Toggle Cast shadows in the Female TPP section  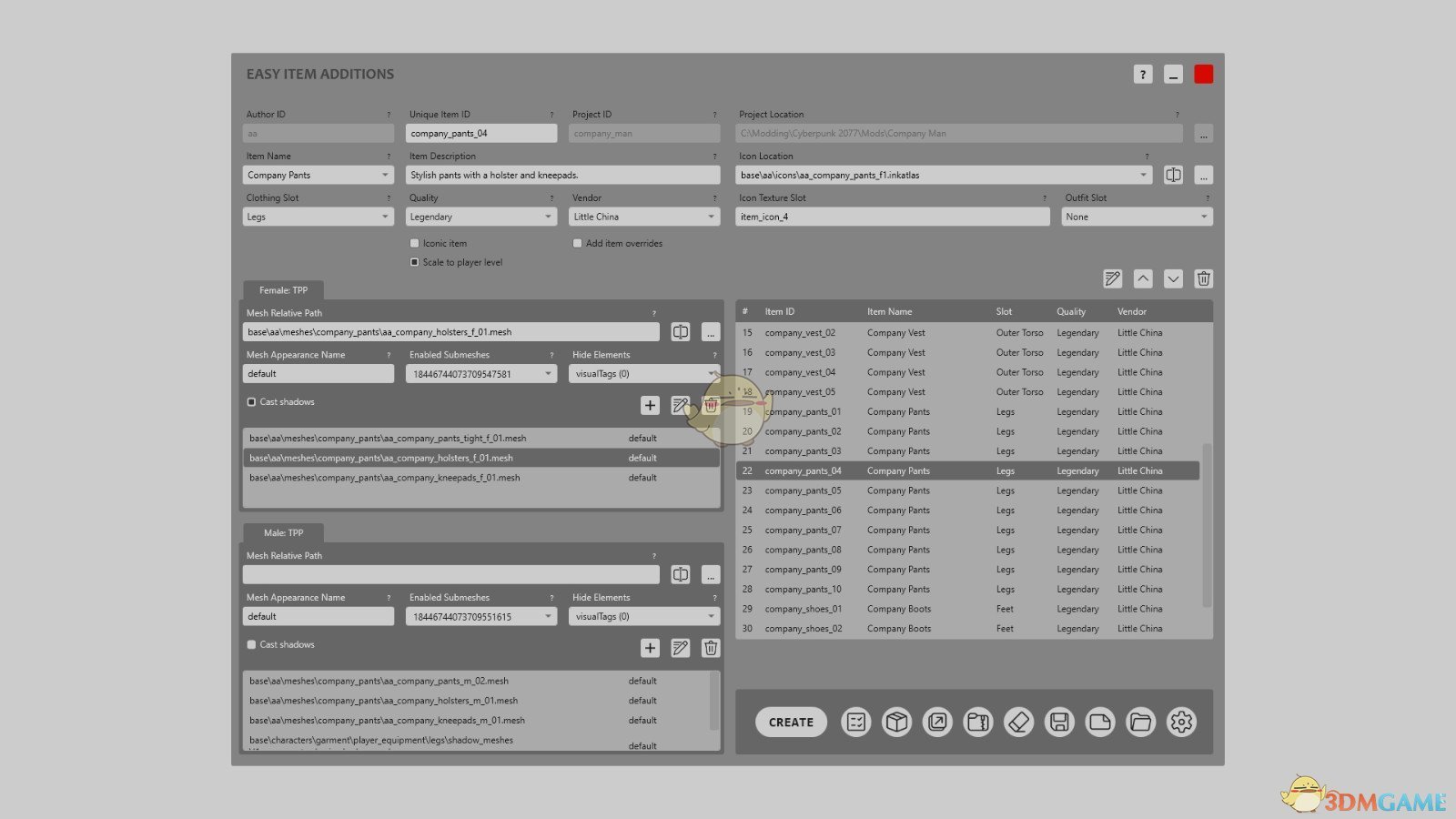[252, 402]
